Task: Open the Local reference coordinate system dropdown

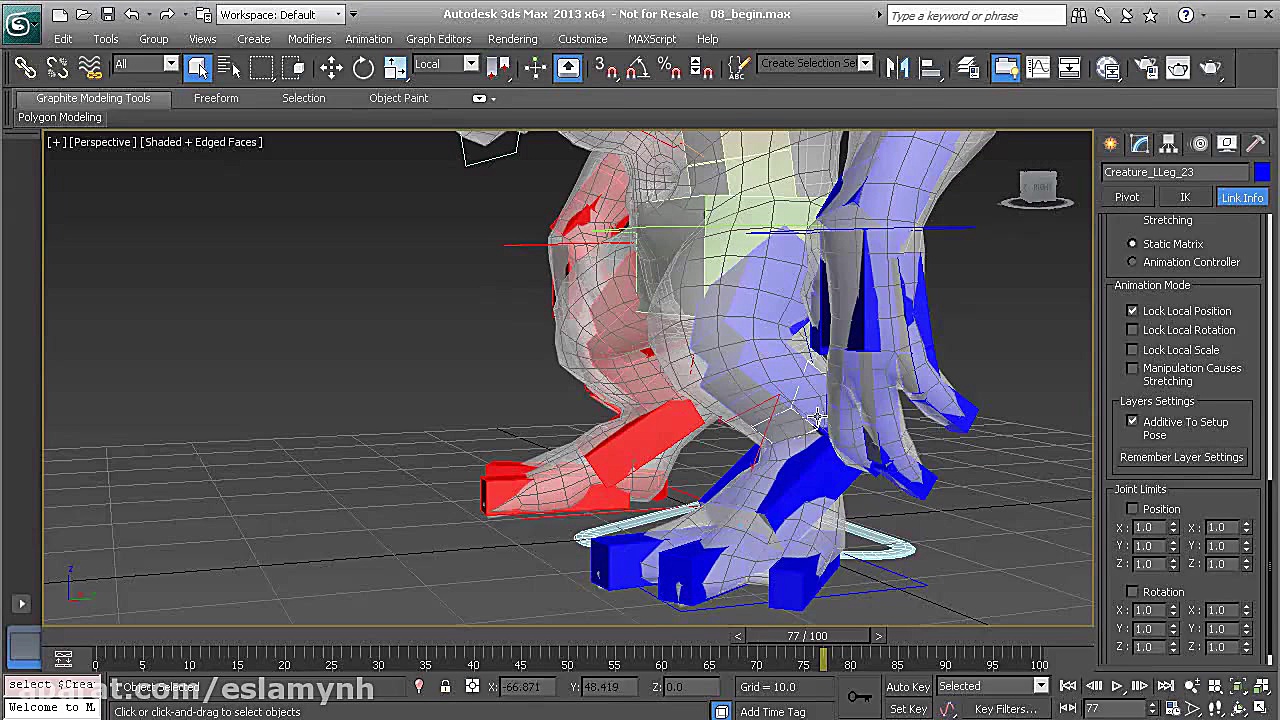Action: point(471,64)
